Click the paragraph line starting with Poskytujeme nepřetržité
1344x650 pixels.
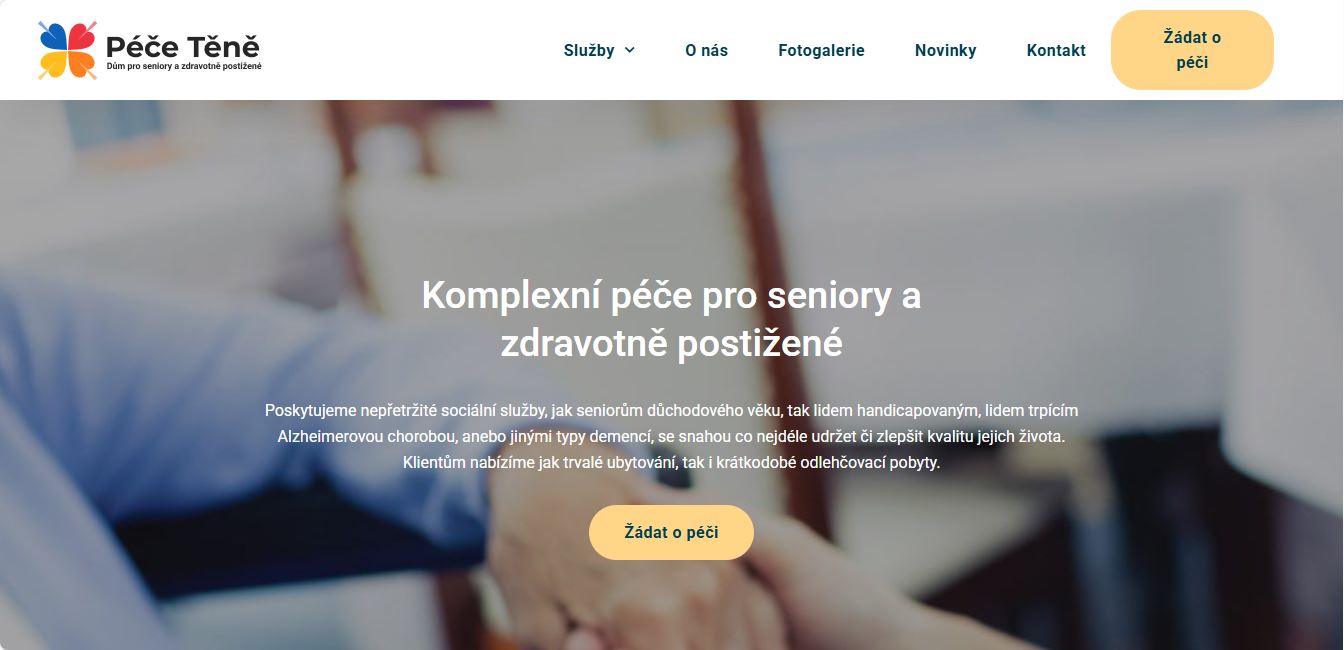click(671, 411)
